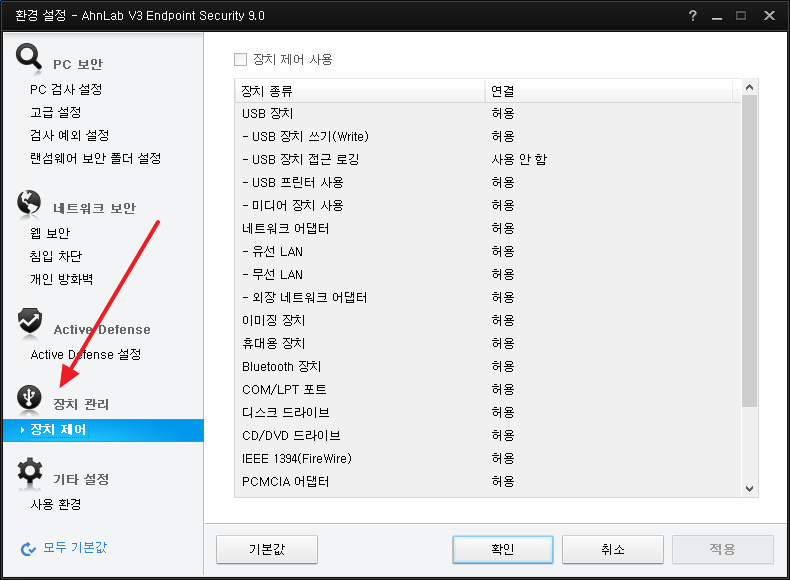790x580 pixels.
Task: Open 사용 환경 settings
Action: click(55, 504)
